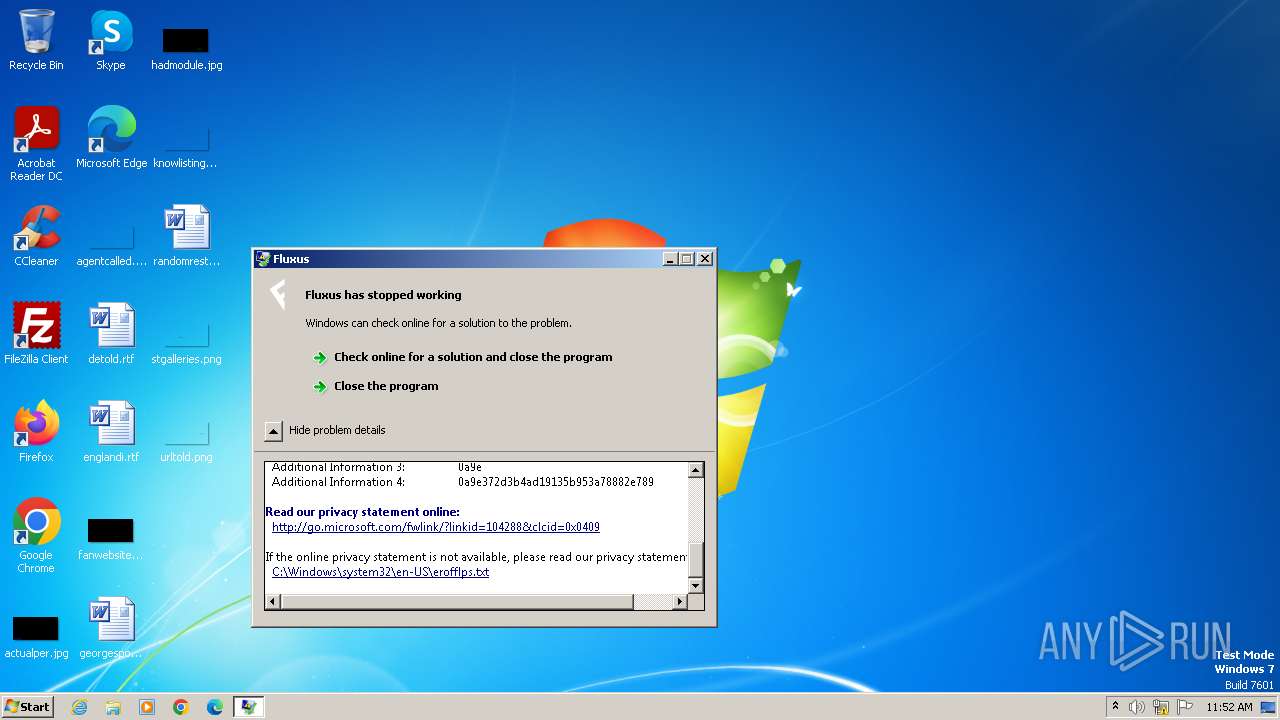Open Edge from the taskbar
The image size is (1280, 720).
click(215, 707)
